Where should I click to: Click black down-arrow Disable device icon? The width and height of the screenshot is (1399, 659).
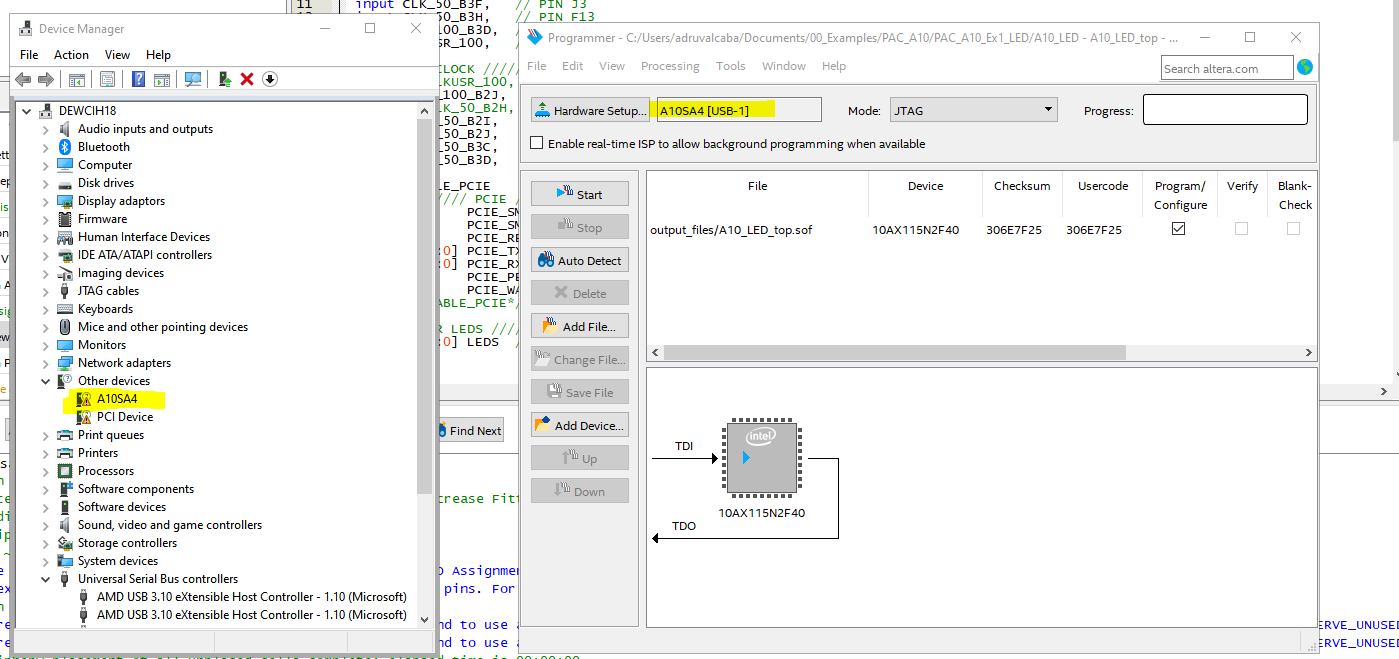pos(269,79)
